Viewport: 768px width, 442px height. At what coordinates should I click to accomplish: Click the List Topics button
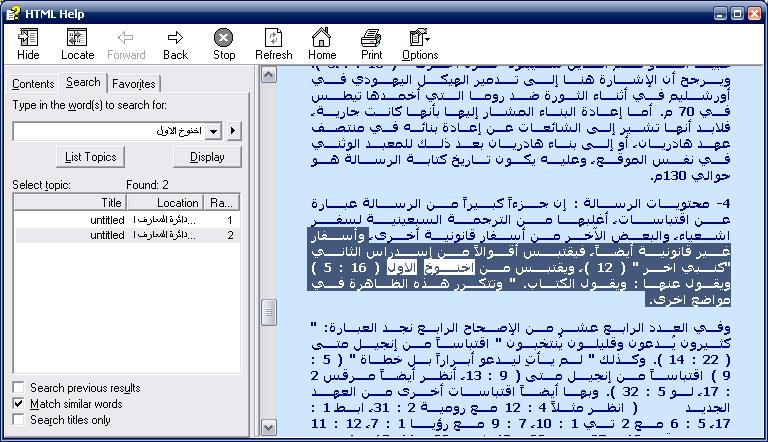(91, 157)
